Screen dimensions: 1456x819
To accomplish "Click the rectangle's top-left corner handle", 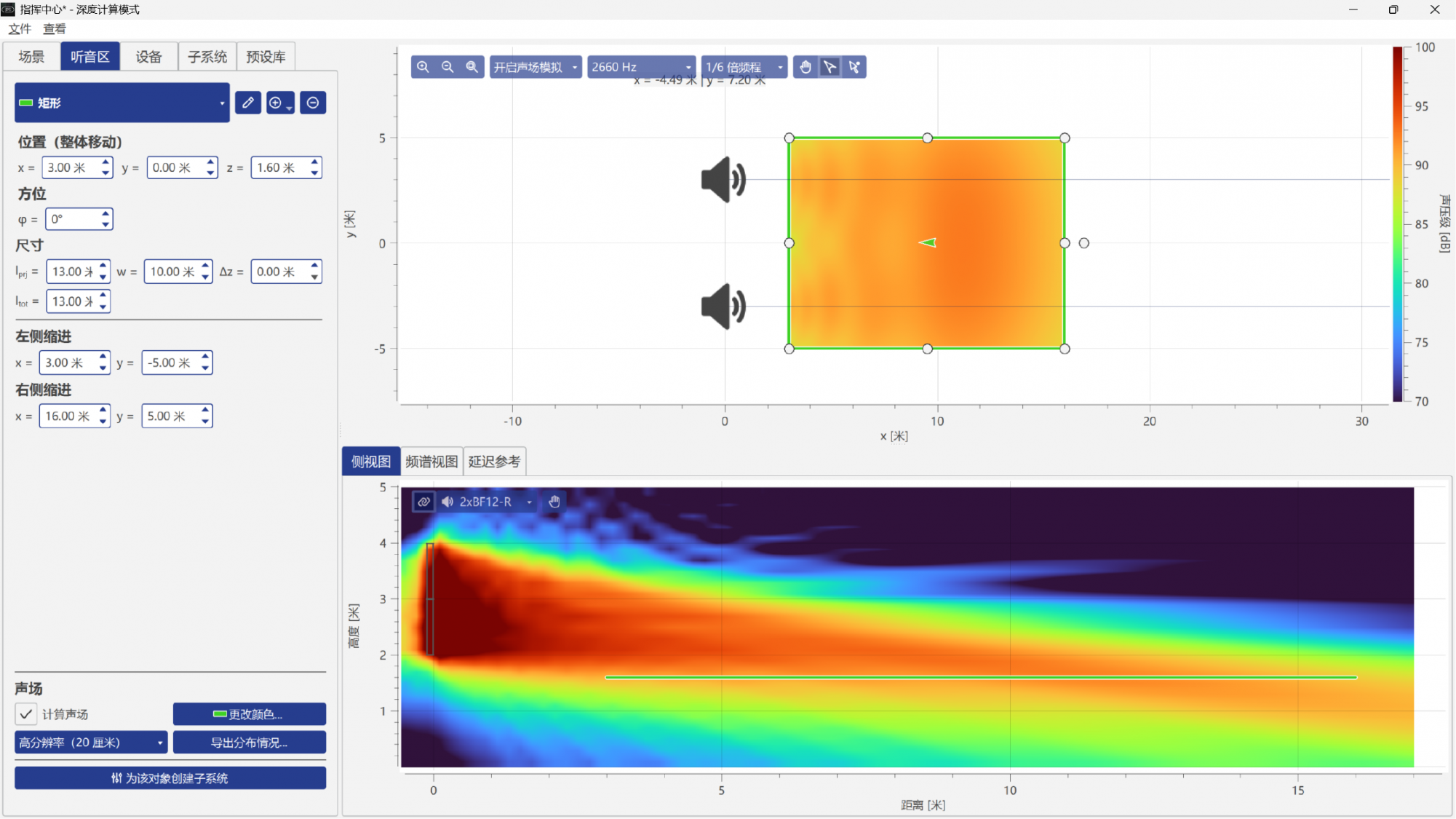I will (789, 138).
